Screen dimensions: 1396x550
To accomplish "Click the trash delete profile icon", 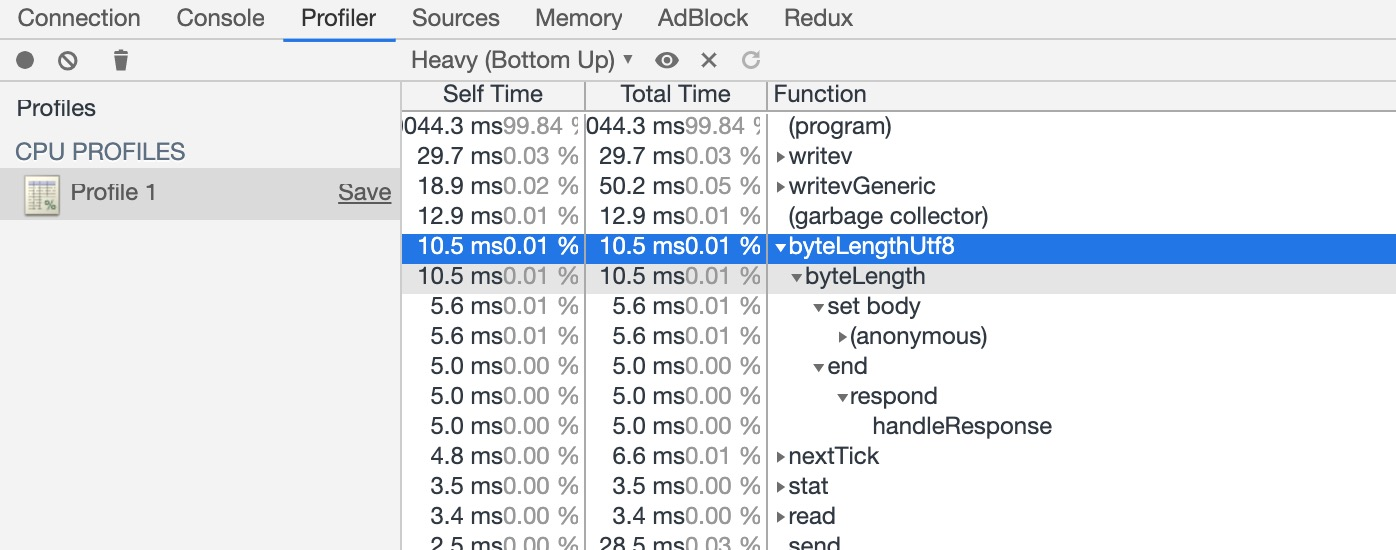I will (121, 61).
